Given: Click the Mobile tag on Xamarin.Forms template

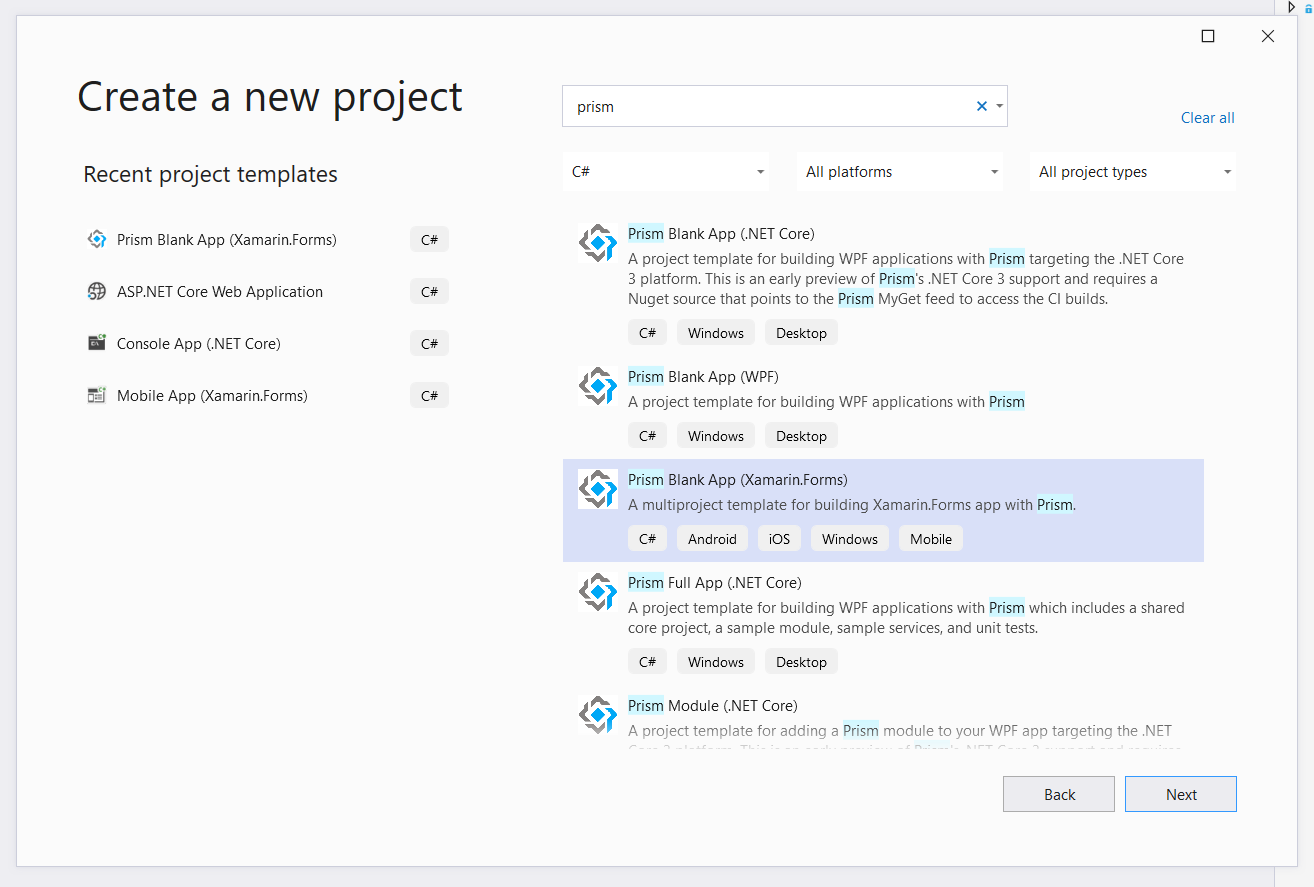Looking at the screenshot, I should coord(931,538).
